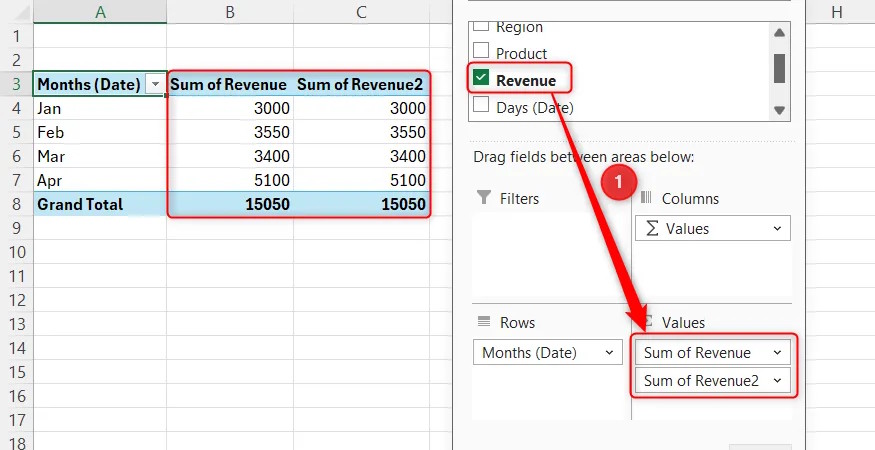Viewport: 875px width, 450px height.
Task: Open the Months (Date) dropdown in Rows area
Action: click(x=609, y=352)
